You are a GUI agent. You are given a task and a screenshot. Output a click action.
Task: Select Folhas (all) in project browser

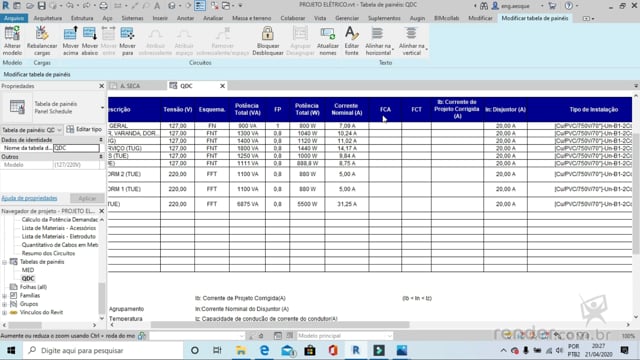(33, 287)
